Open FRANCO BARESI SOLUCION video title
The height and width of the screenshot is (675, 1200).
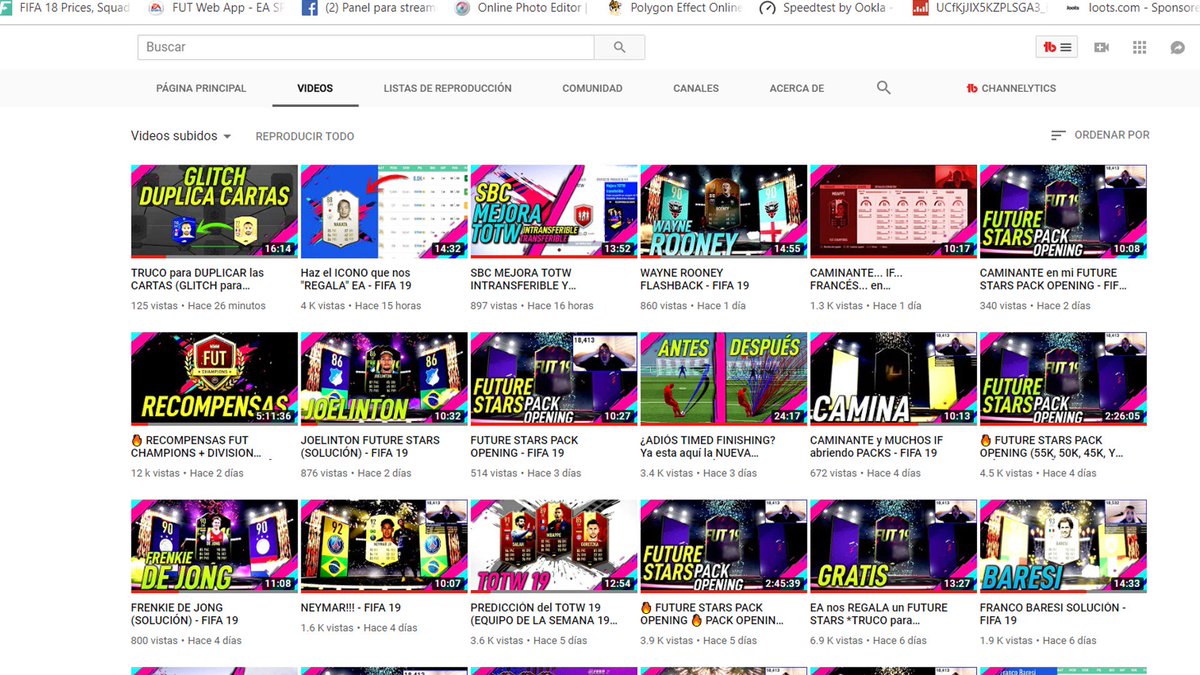point(1052,614)
